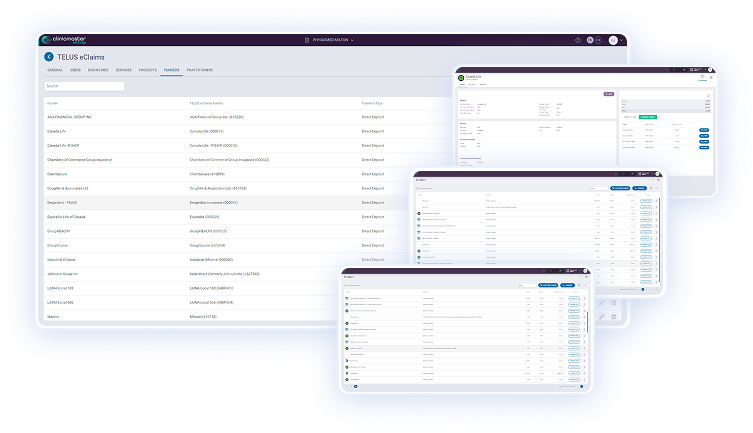Open the PRODUCTS tab

coord(147,70)
